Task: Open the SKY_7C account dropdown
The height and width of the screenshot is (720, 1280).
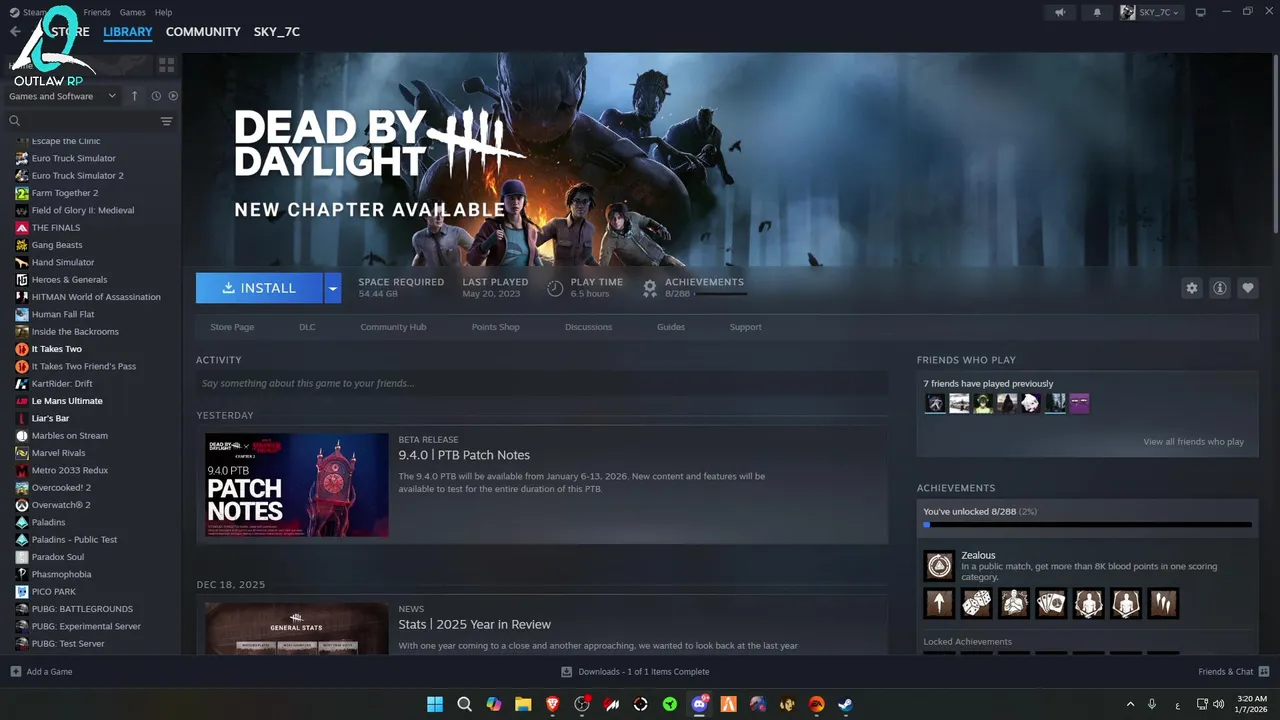Action: pos(1151,12)
